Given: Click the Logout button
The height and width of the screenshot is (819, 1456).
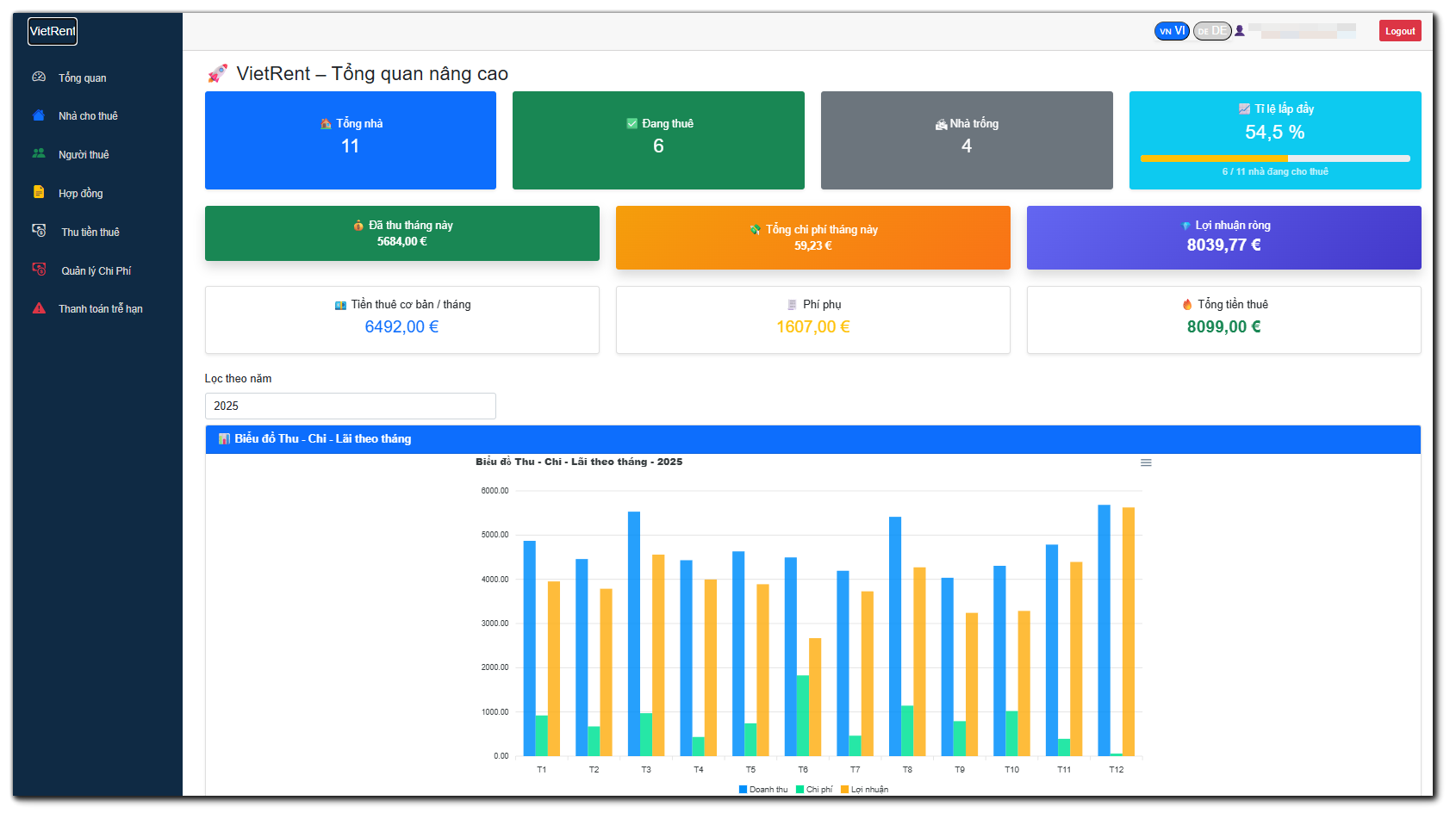Looking at the screenshot, I should pos(1400,29).
